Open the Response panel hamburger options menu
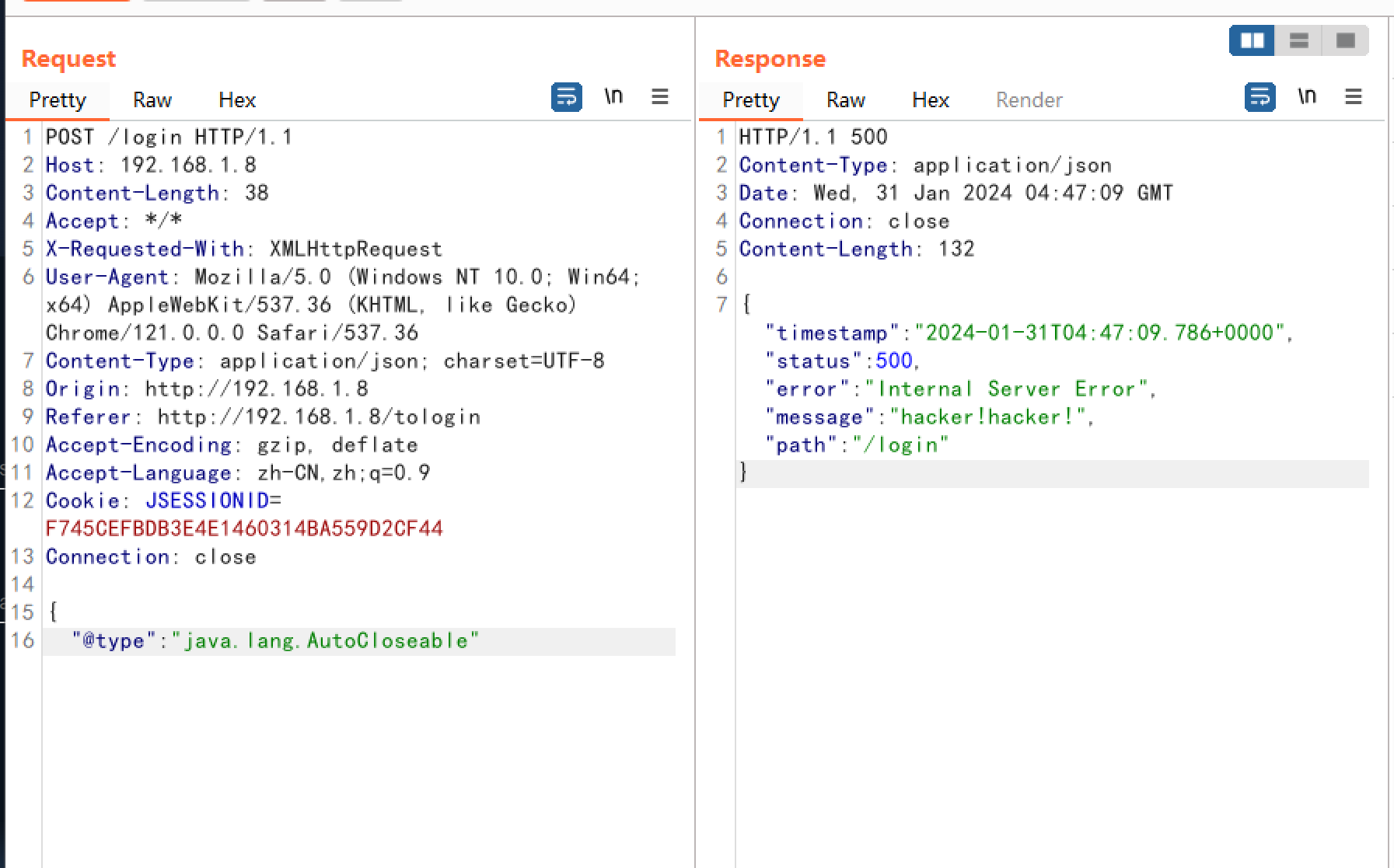 click(1353, 96)
